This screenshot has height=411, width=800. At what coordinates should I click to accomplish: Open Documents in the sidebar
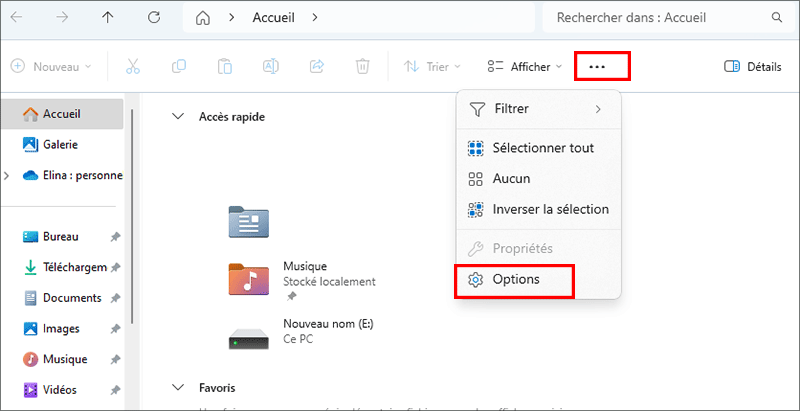pos(62,298)
